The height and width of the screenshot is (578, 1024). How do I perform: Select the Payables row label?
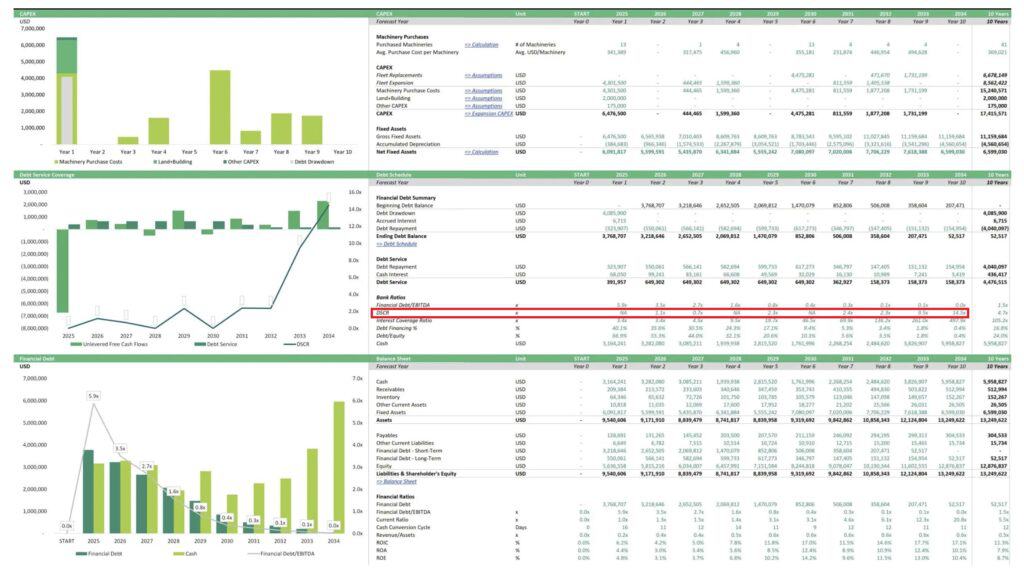(x=387, y=436)
